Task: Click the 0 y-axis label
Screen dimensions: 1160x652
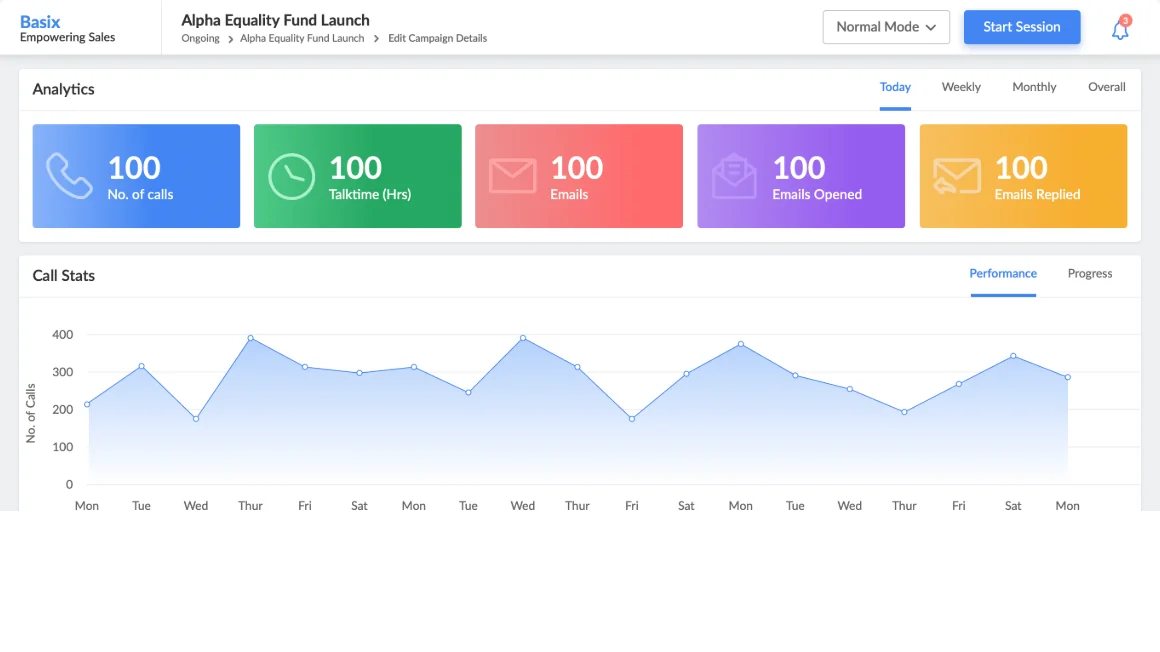Action: tap(70, 485)
